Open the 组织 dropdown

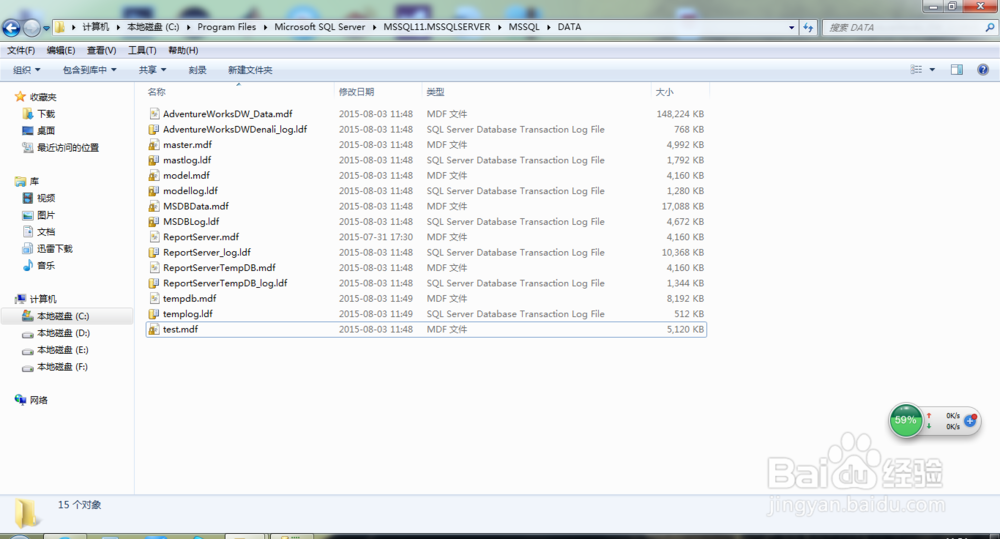pos(27,70)
